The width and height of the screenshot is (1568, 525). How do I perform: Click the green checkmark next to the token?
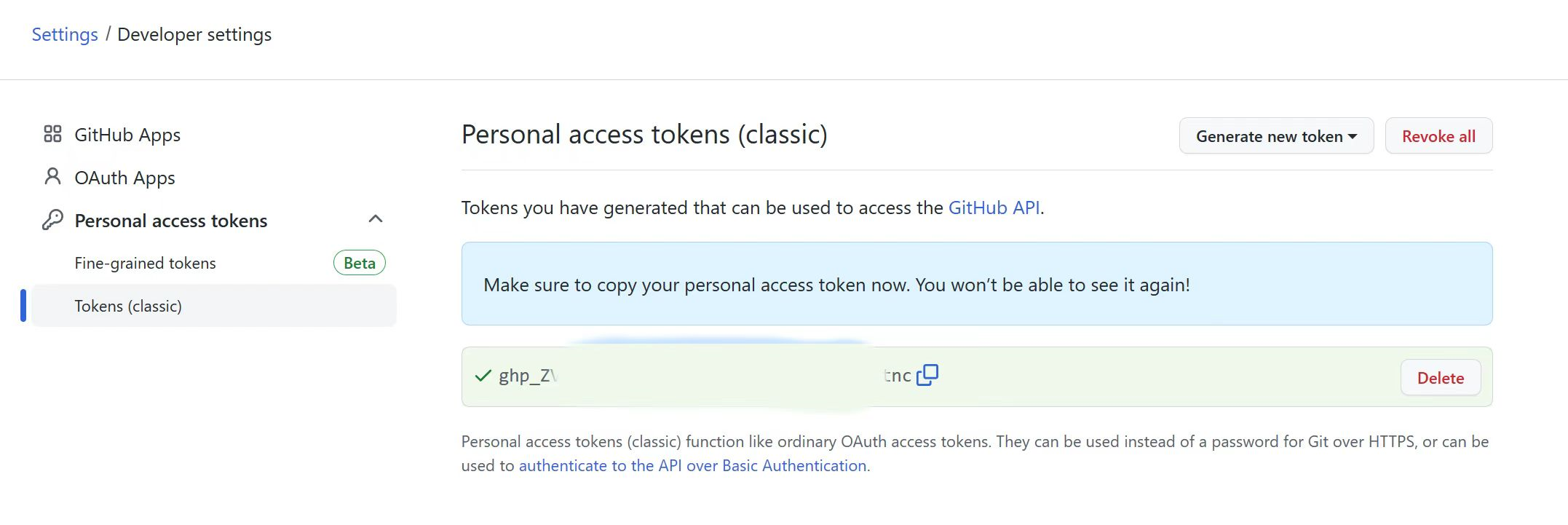483,376
